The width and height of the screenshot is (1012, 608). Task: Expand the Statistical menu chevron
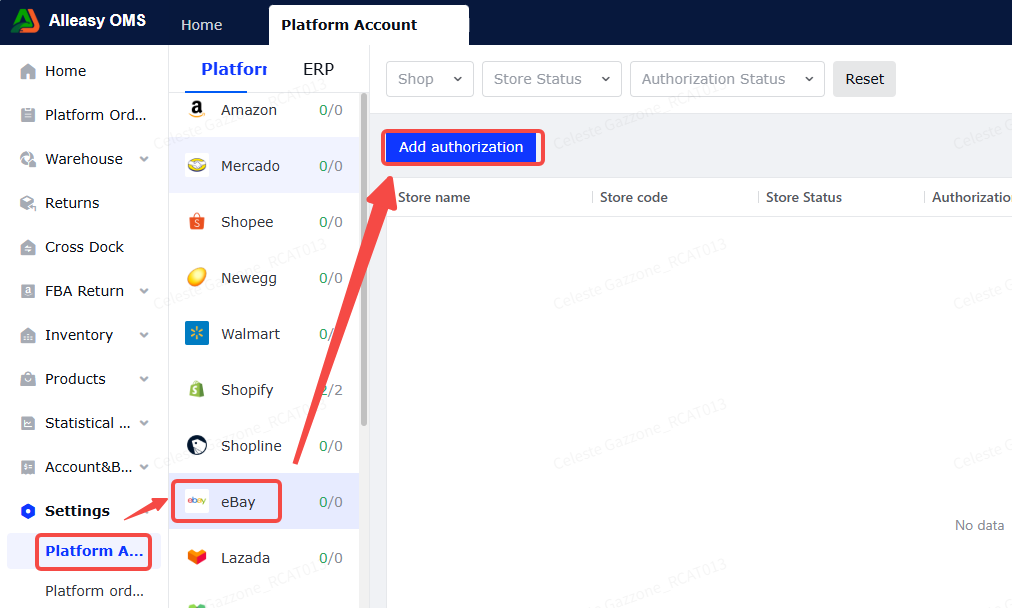point(144,423)
